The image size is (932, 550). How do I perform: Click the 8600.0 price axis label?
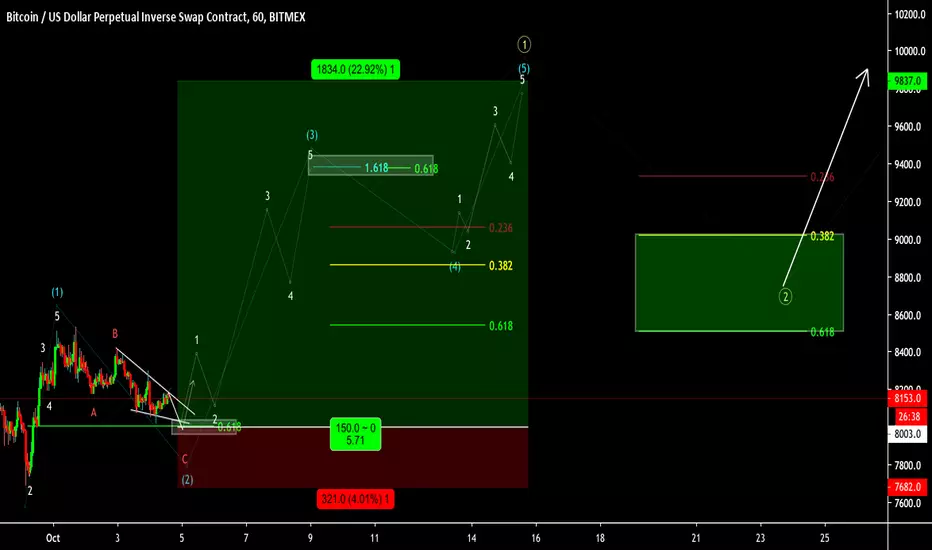[x=909, y=316]
